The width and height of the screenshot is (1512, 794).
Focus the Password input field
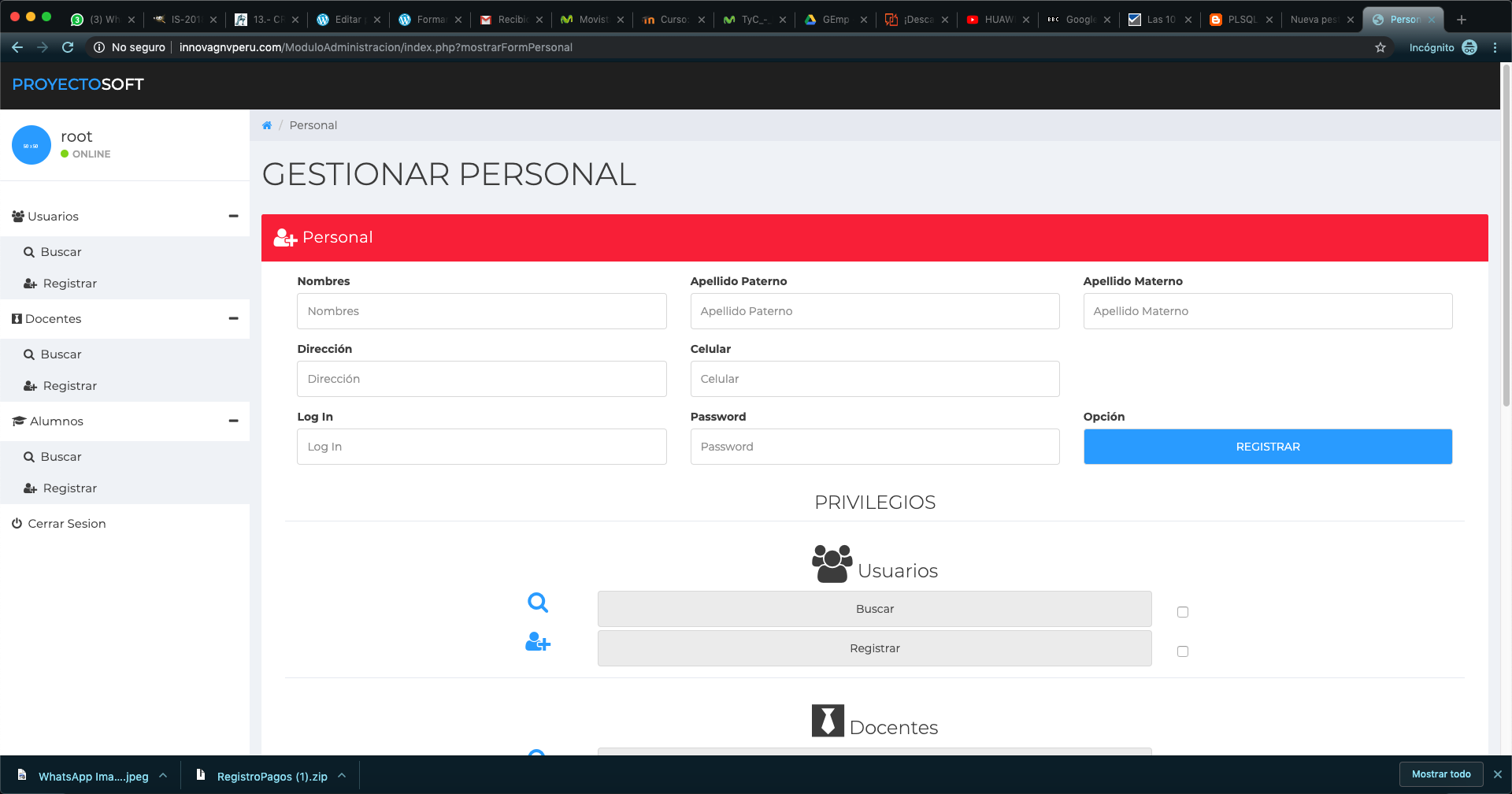coord(874,447)
